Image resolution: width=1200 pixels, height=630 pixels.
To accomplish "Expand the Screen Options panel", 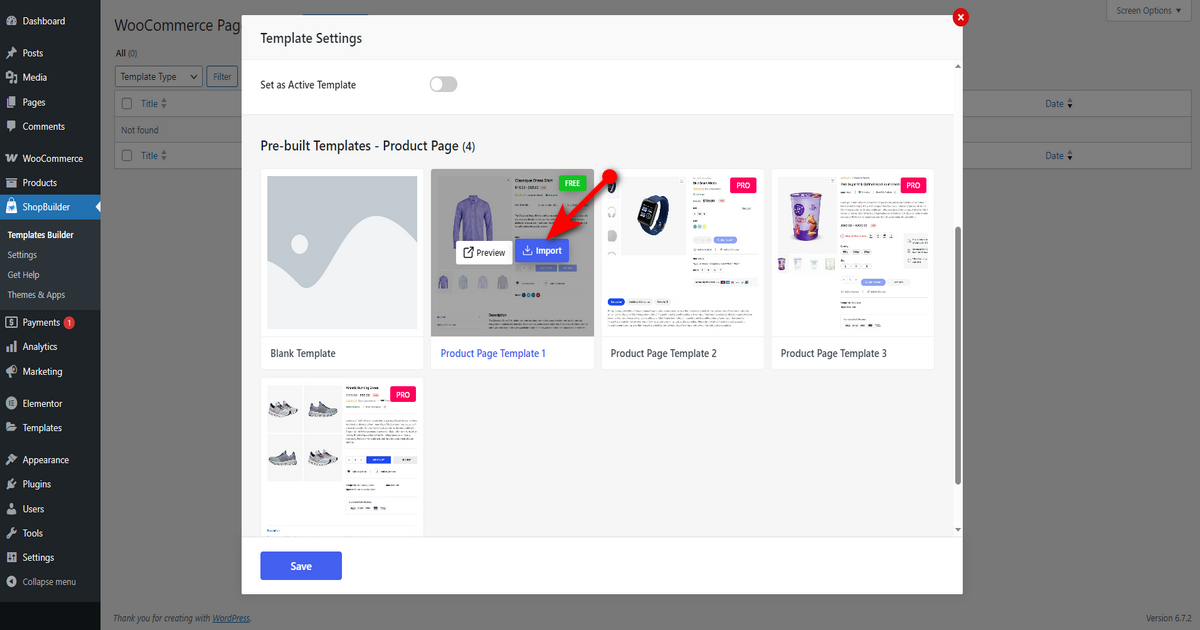I will click(x=1149, y=10).
